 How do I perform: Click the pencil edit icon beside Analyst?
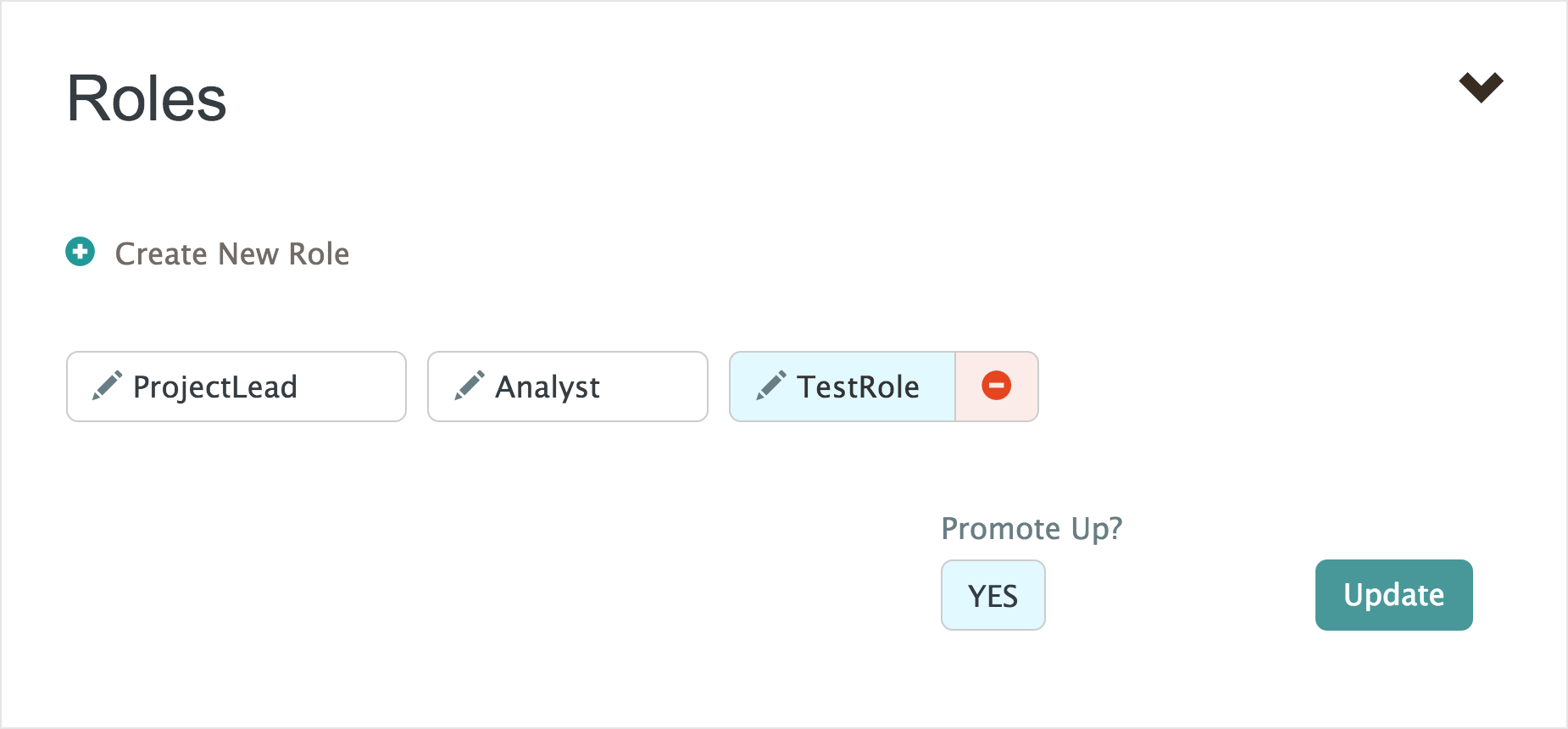(469, 386)
